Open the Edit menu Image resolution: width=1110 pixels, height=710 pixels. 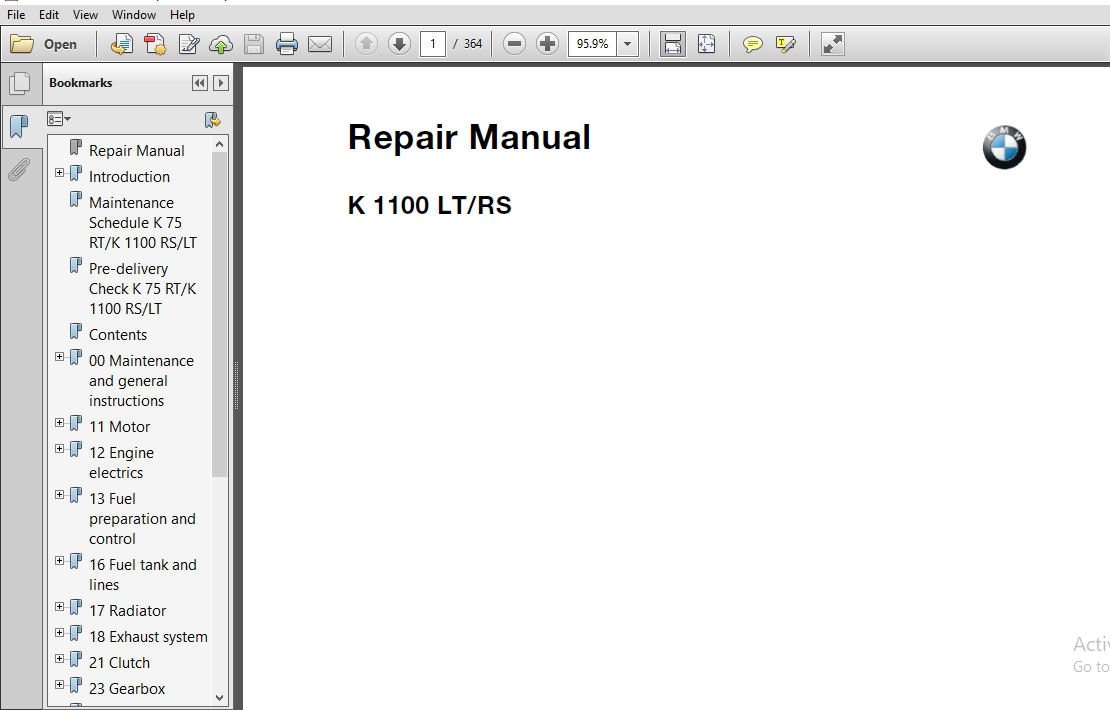[x=49, y=15]
